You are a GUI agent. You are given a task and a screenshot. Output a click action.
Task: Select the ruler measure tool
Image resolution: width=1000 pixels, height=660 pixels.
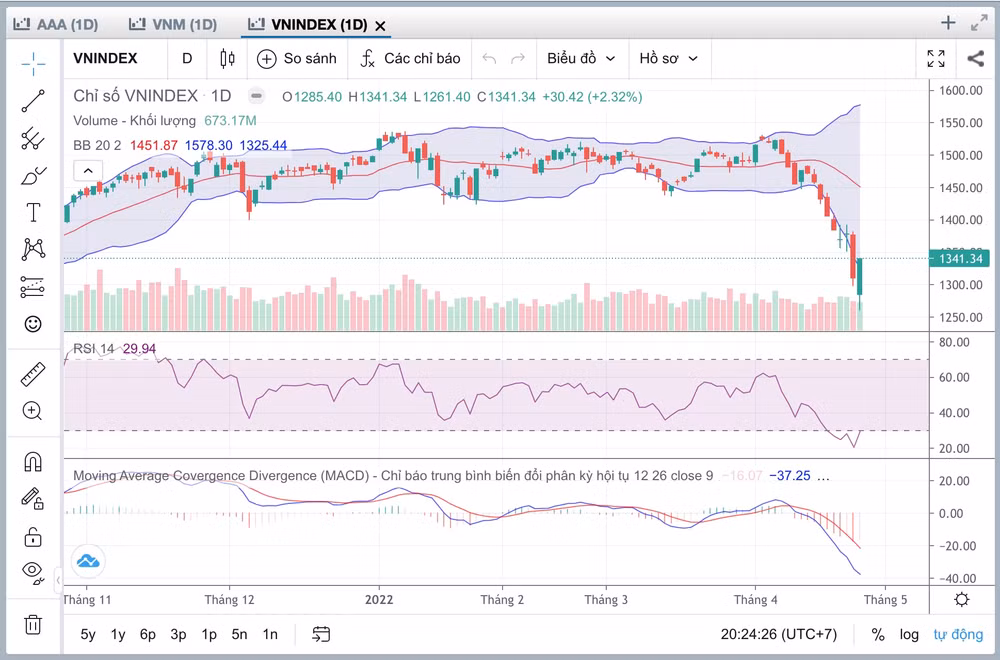(x=33, y=374)
